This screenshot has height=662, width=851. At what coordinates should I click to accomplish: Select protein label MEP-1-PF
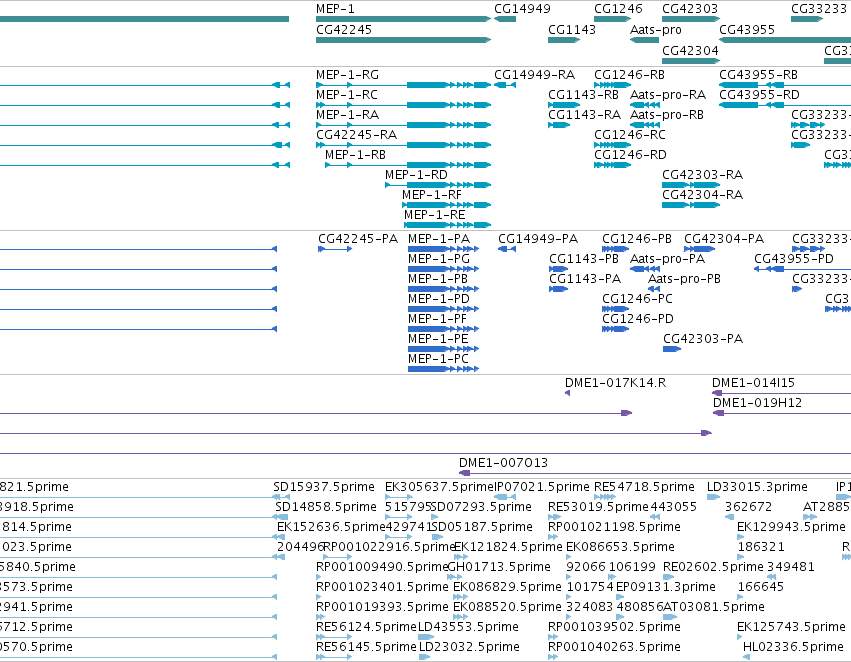pyautogui.click(x=437, y=320)
